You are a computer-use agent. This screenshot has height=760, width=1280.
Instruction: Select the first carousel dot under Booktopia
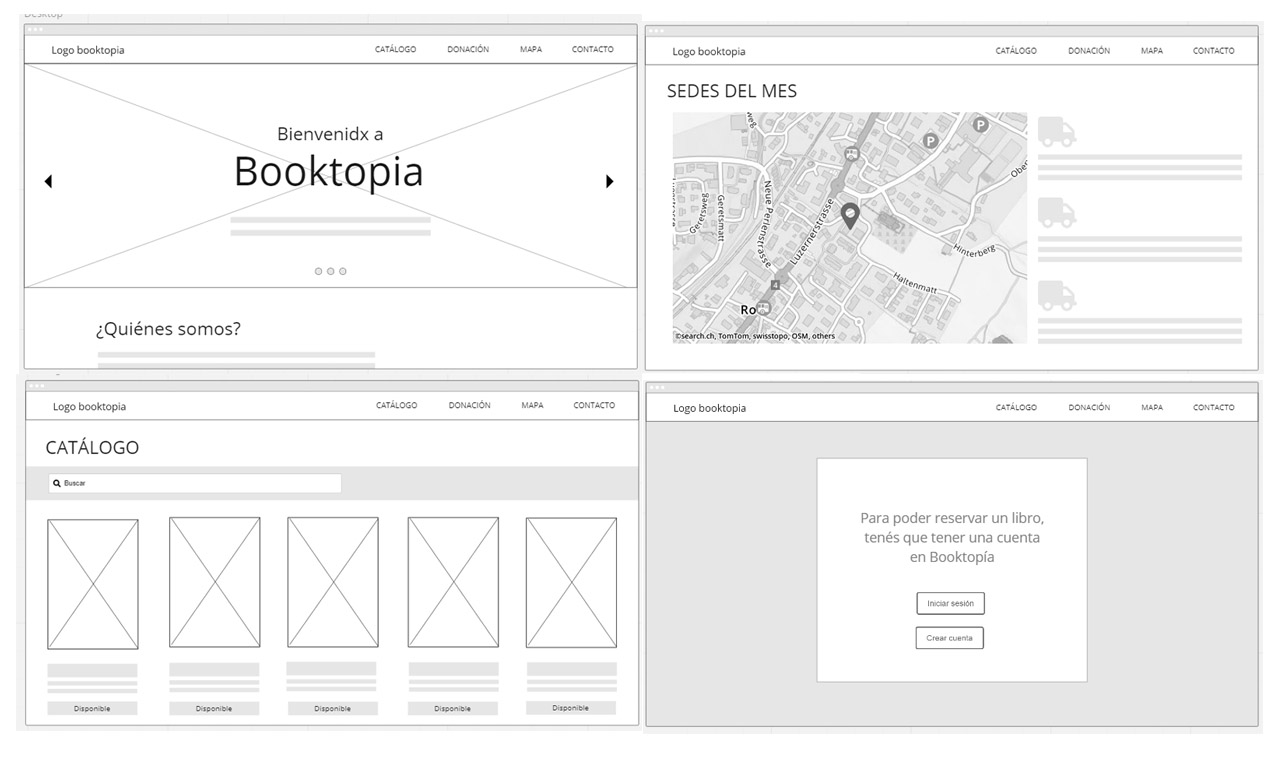[x=319, y=271]
